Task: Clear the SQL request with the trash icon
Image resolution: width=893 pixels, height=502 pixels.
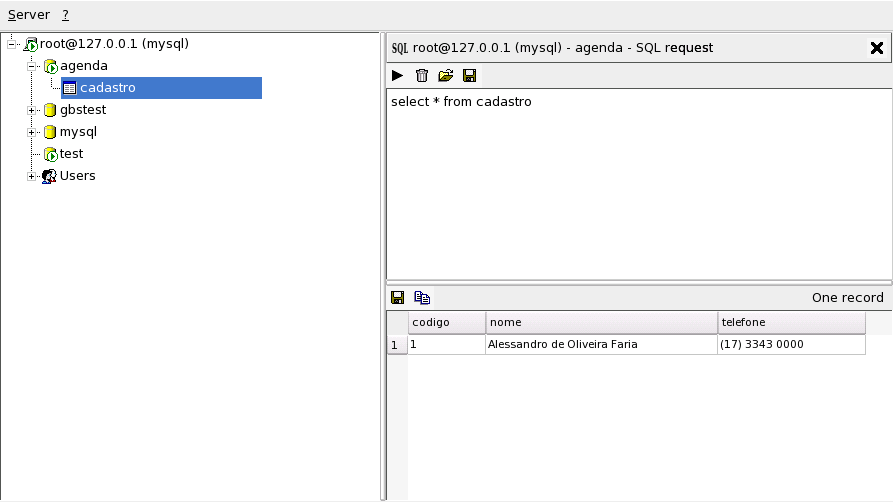Action: [421, 76]
